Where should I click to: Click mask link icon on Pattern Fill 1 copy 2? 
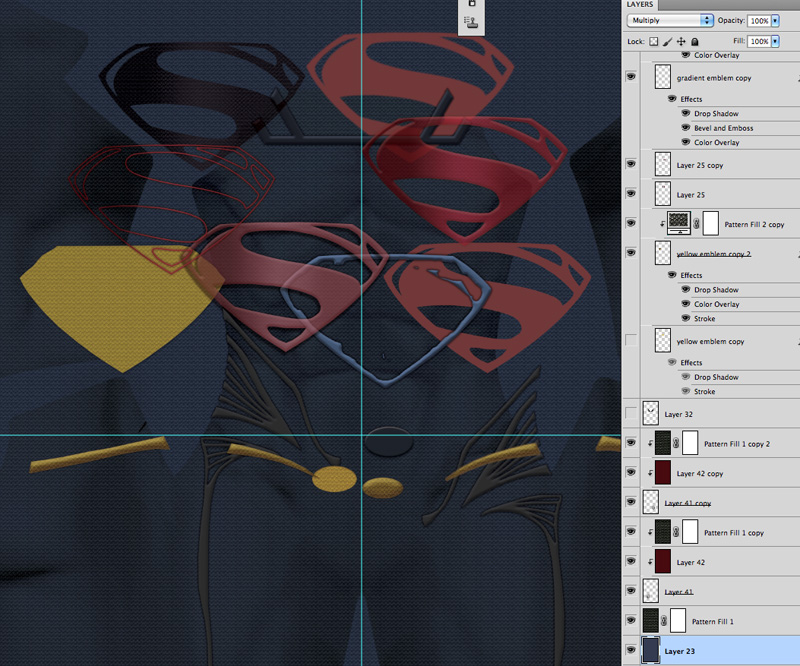pyautogui.click(x=676, y=443)
